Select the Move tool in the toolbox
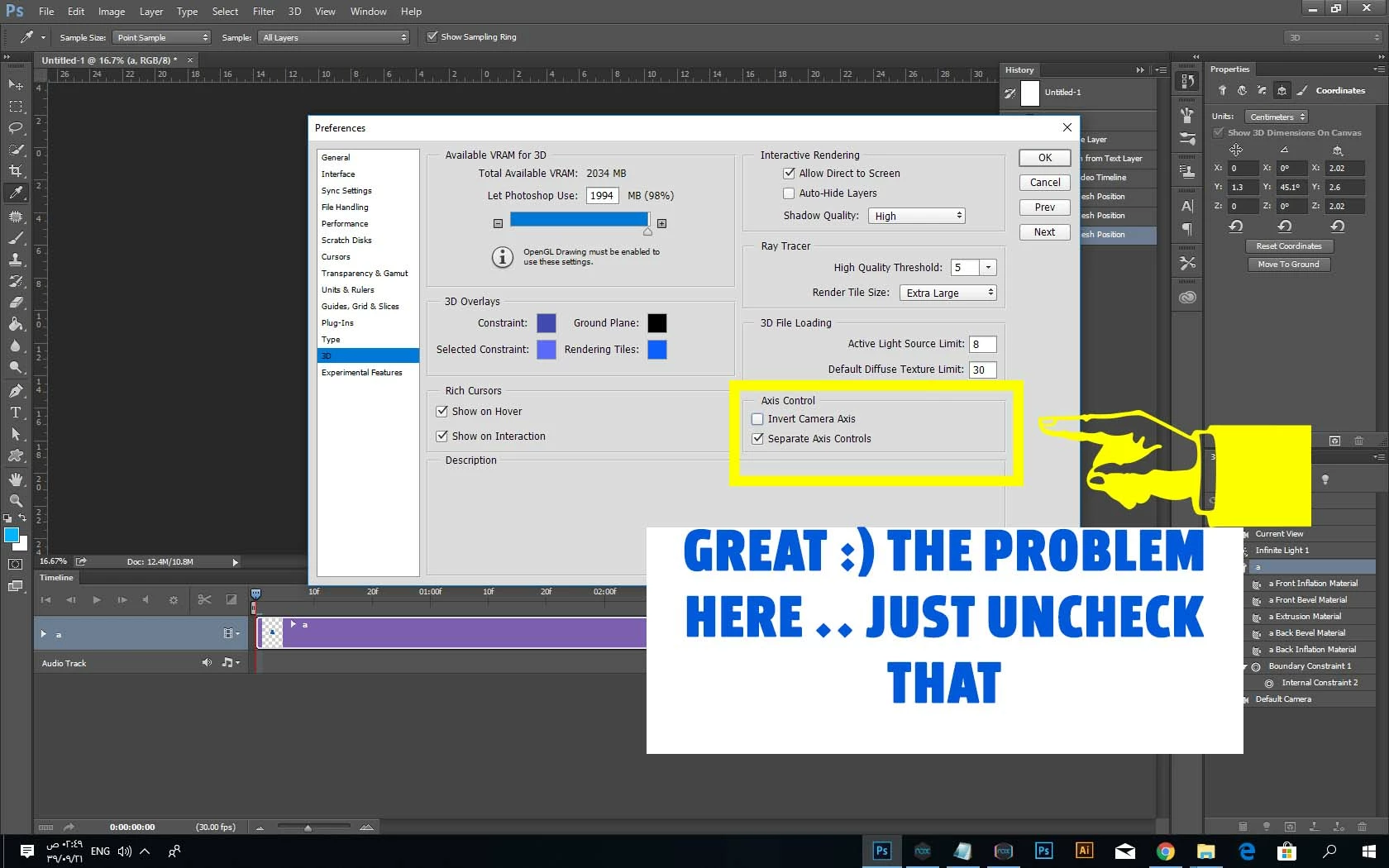 coord(16,85)
